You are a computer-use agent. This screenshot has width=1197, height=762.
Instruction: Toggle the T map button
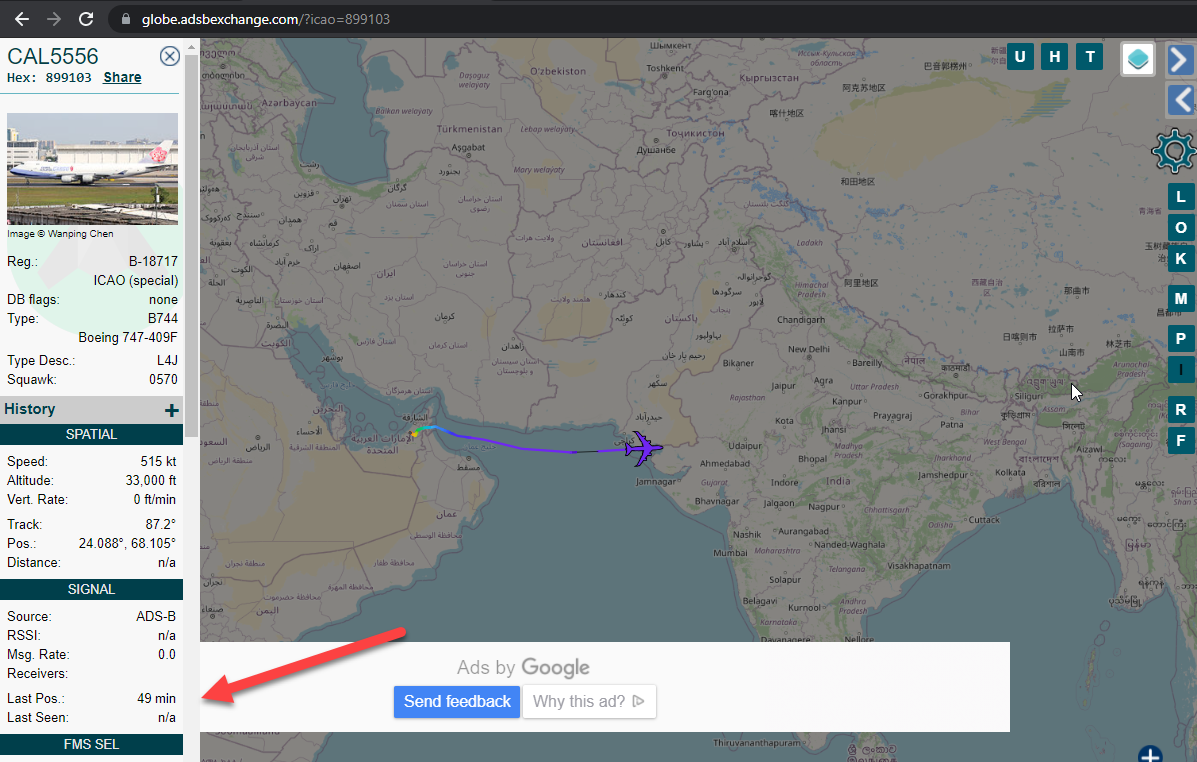(1089, 57)
